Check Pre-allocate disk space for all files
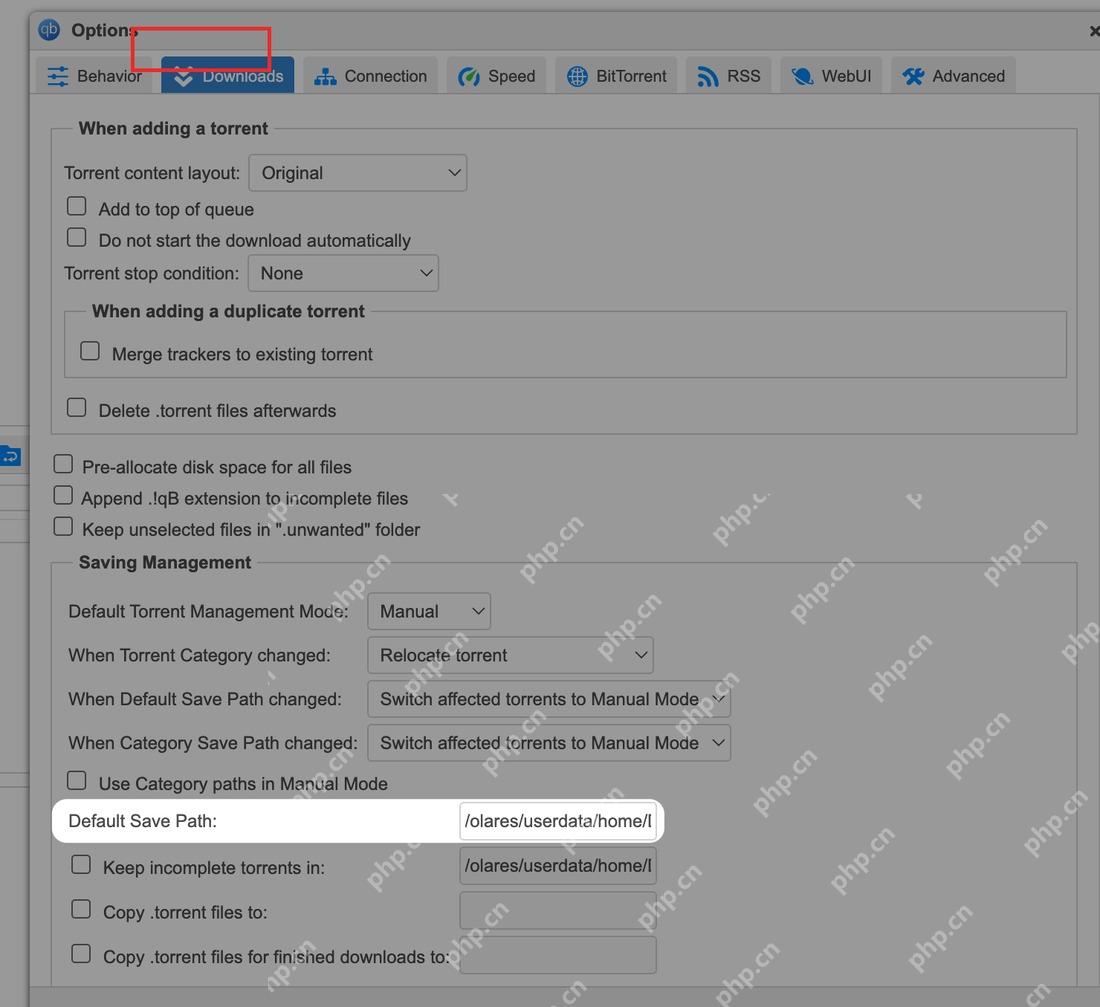The image size is (1100, 1007). tap(63, 464)
